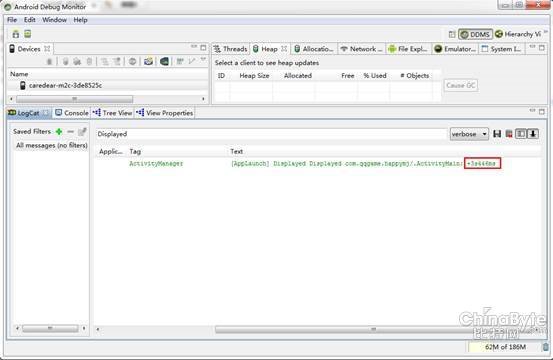Image resolution: width=553 pixels, height=360 pixels.
Task: Maximize the LogCat panel
Action: (542, 111)
